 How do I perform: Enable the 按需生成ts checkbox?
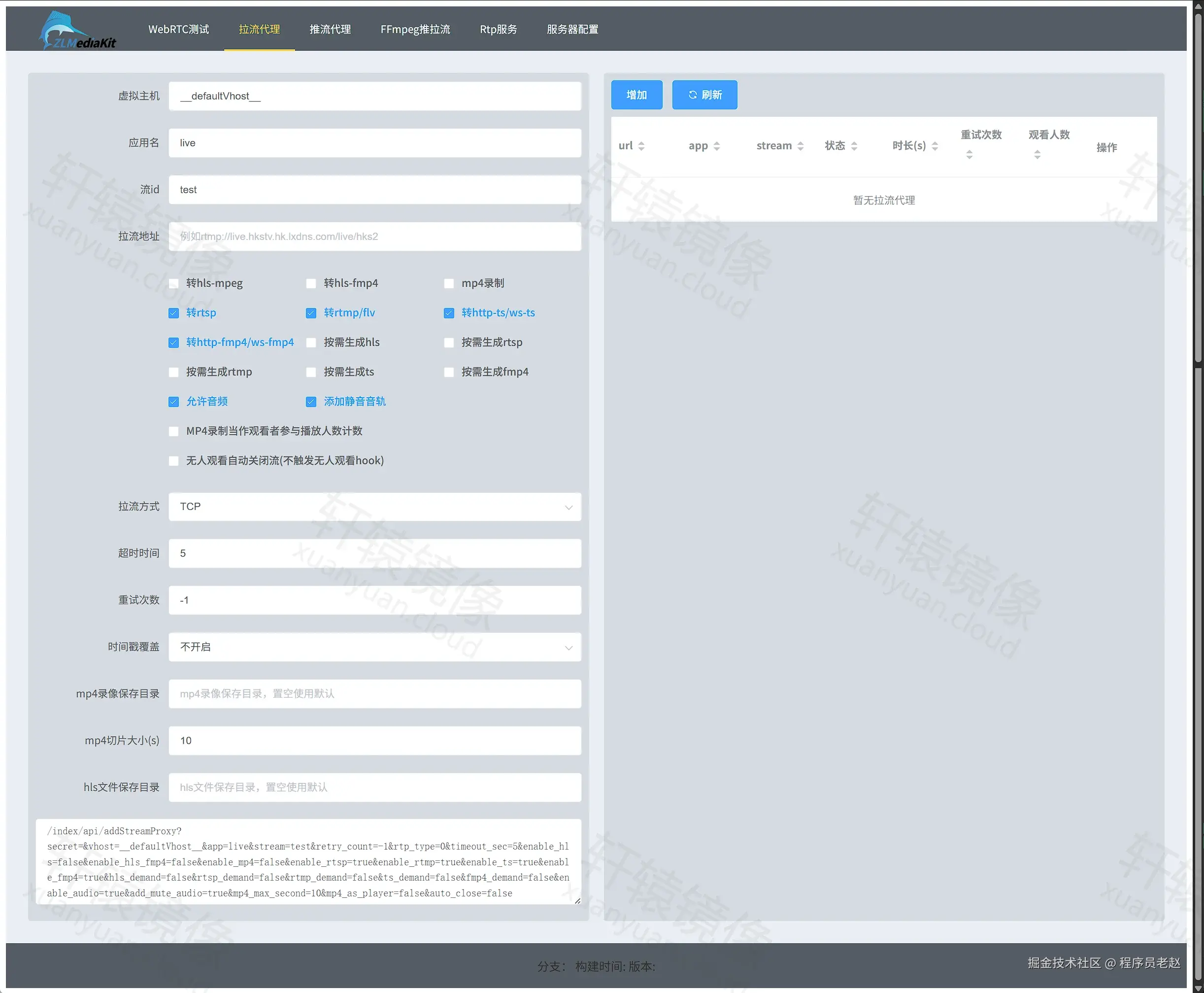[311, 373]
